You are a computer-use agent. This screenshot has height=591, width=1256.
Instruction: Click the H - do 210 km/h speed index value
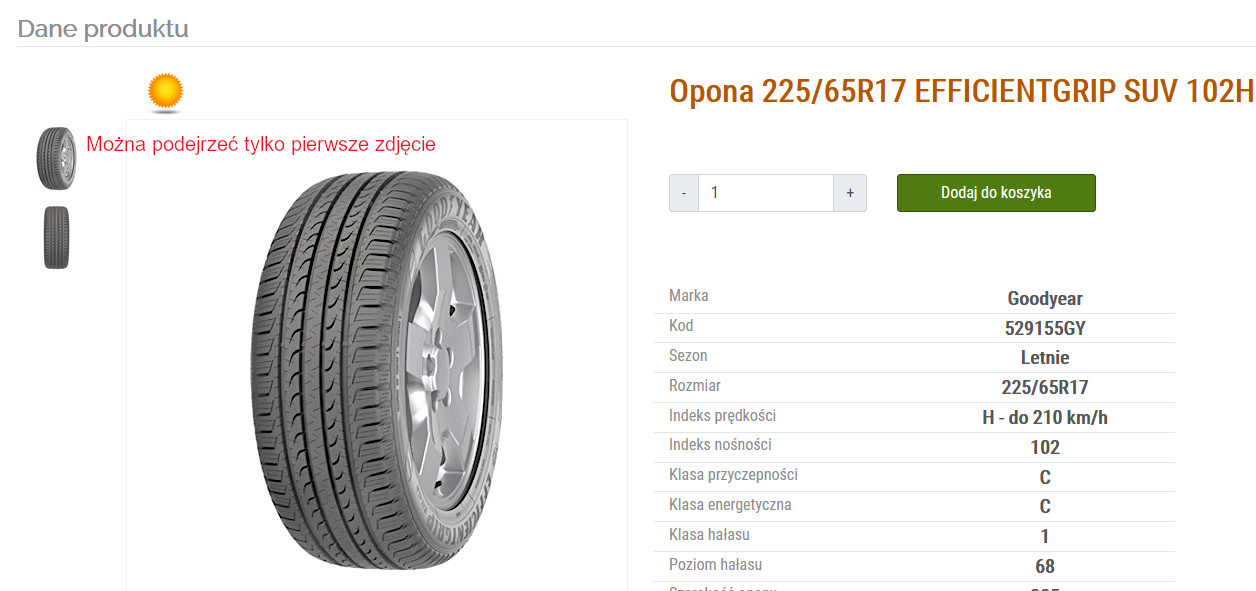tap(1045, 417)
